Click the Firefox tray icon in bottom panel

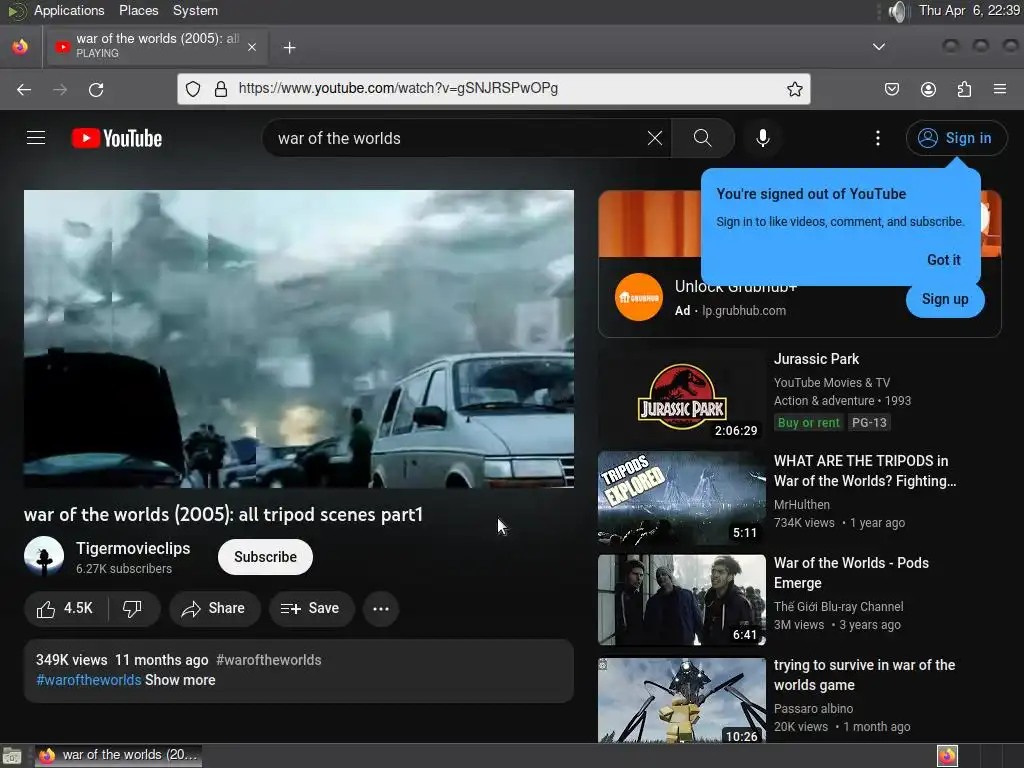pos(947,756)
